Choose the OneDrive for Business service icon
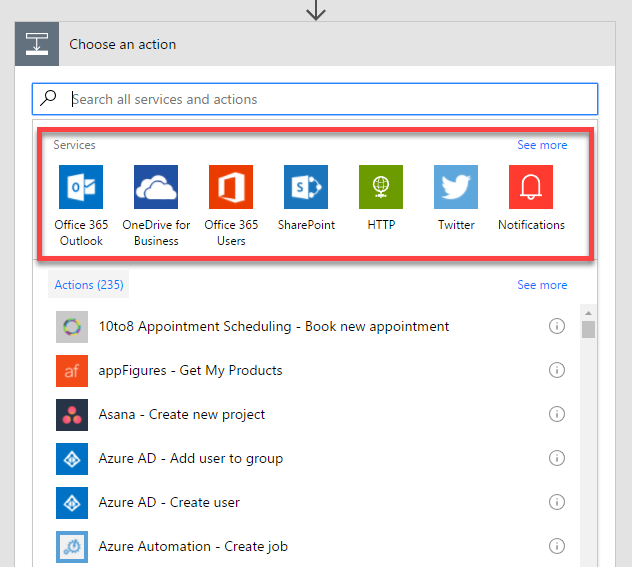The image size is (632, 567). 156,187
